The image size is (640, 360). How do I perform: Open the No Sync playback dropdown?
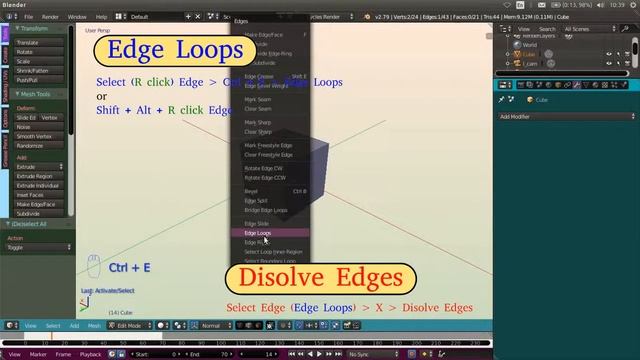point(372,354)
